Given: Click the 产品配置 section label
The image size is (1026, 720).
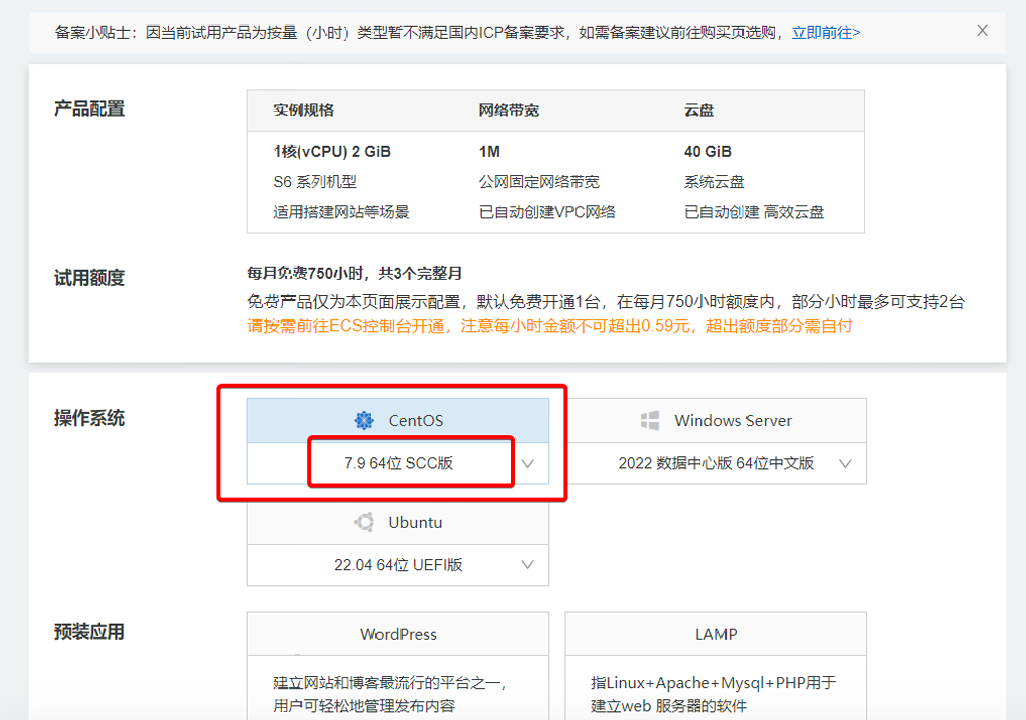Looking at the screenshot, I should [x=89, y=109].
